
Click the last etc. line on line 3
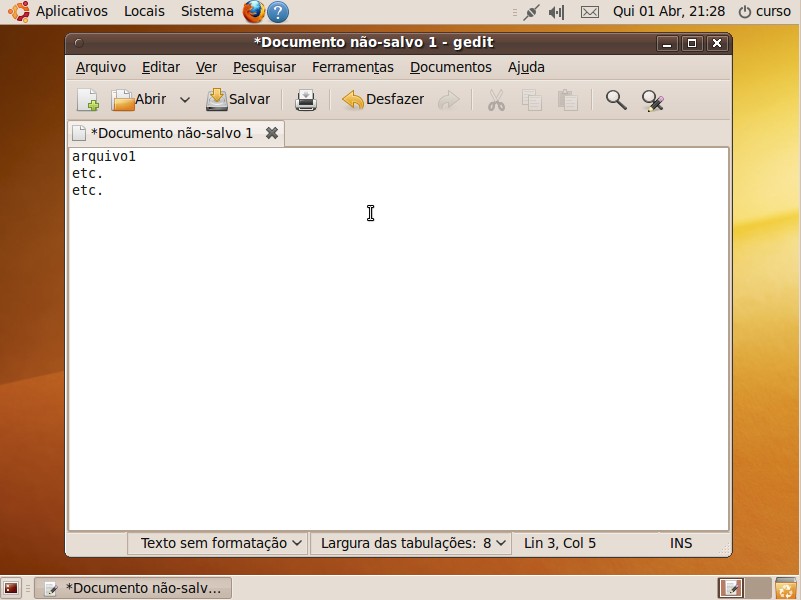coord(87,190)
